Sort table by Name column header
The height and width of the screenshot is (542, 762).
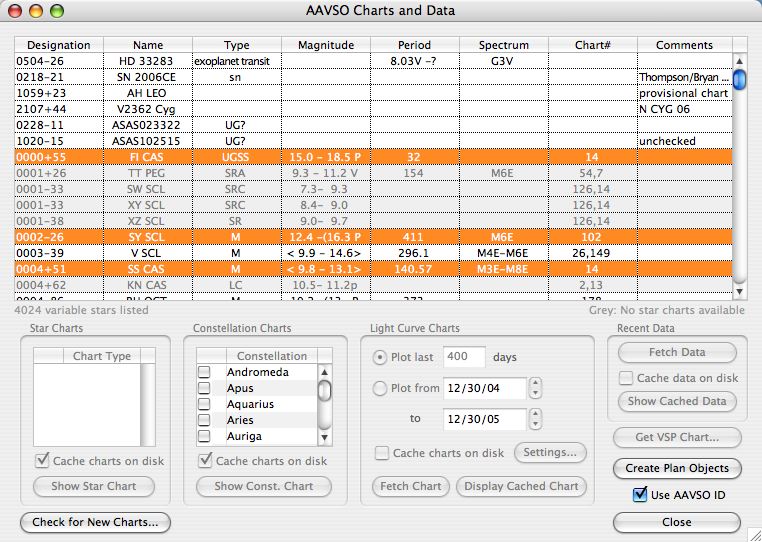click(x=148, y=45)
